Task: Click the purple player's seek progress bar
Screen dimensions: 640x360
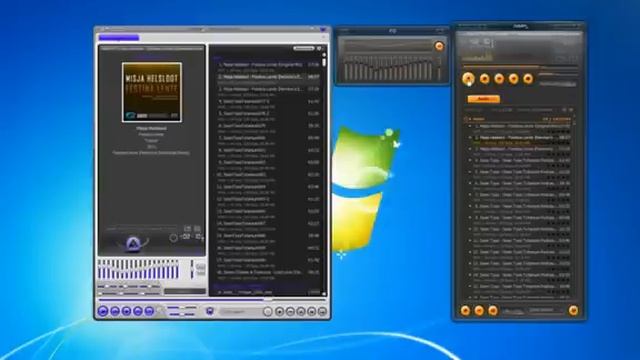Action: pyautogui.click(x=211, y=300)
